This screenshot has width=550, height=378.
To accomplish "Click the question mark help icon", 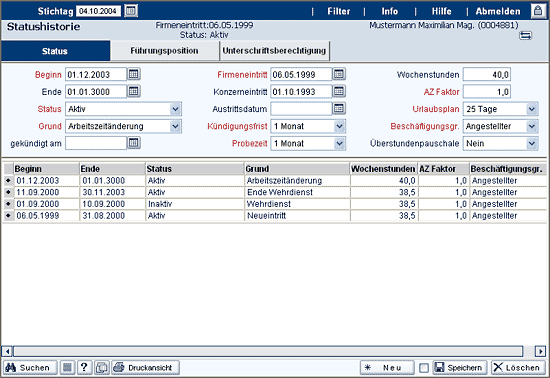I will pos(84,367).
